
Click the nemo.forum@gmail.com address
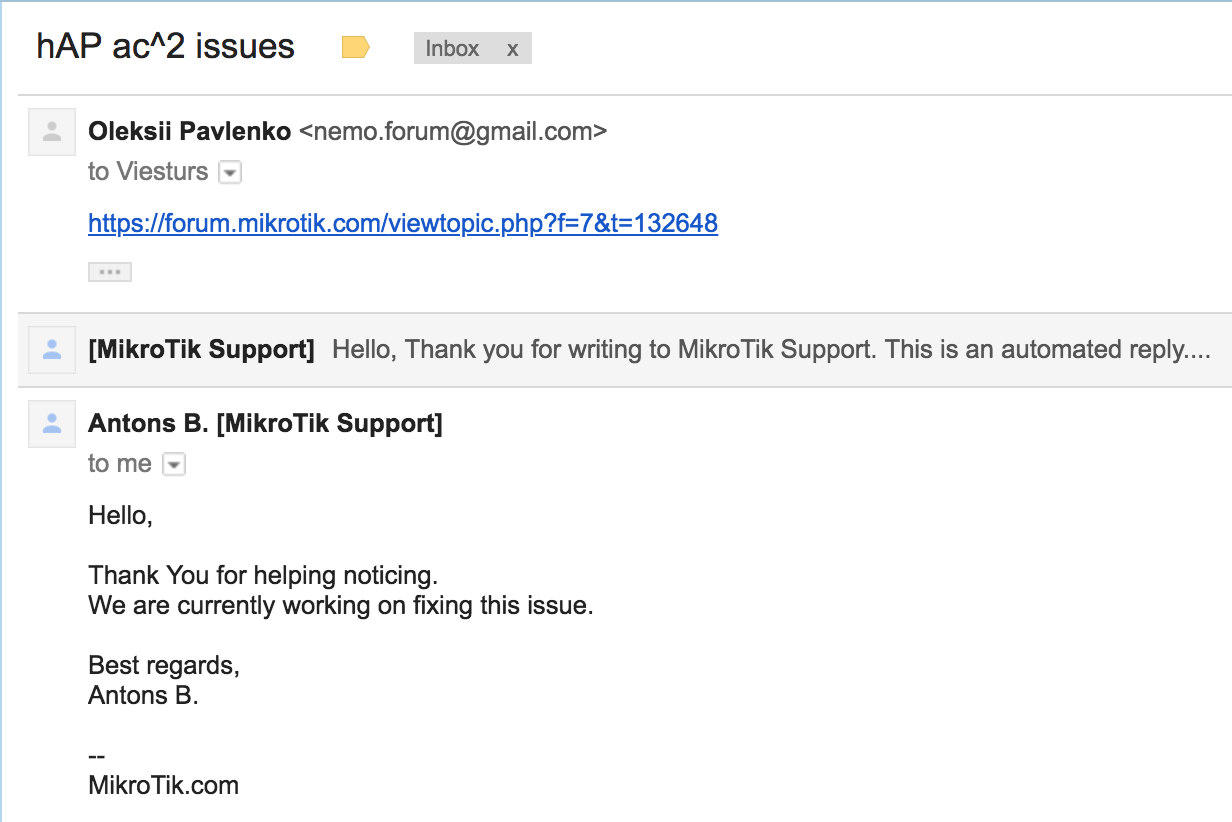453,131
